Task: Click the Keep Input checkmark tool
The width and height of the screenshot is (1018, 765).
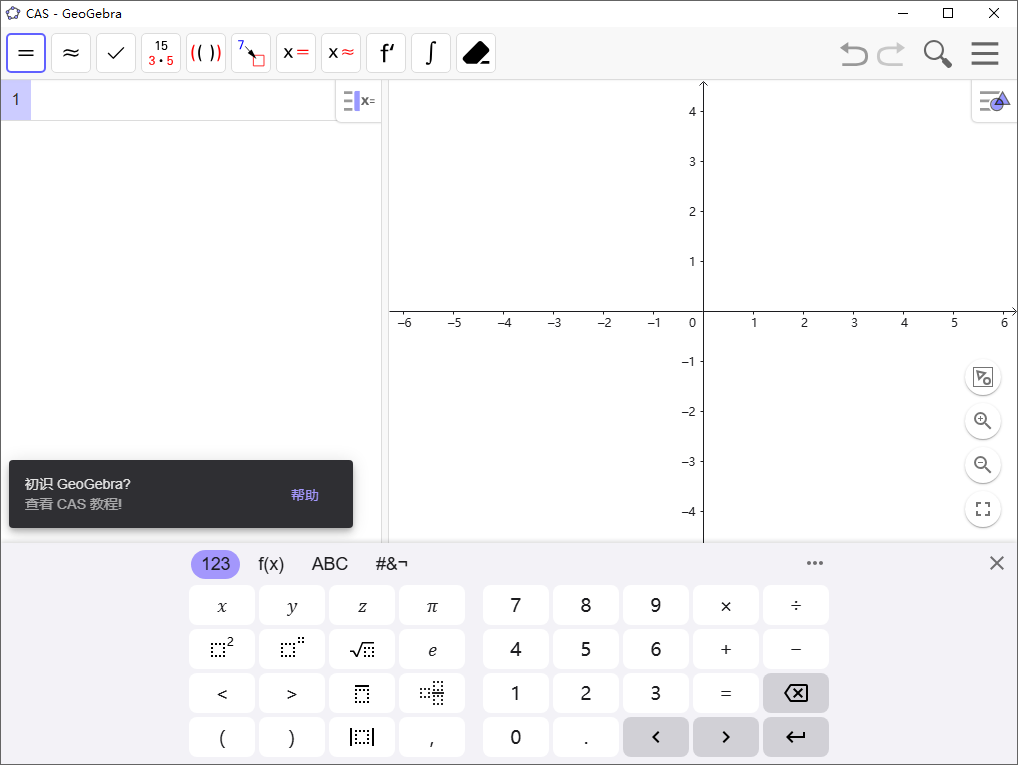Action: (x=116, y=53)
